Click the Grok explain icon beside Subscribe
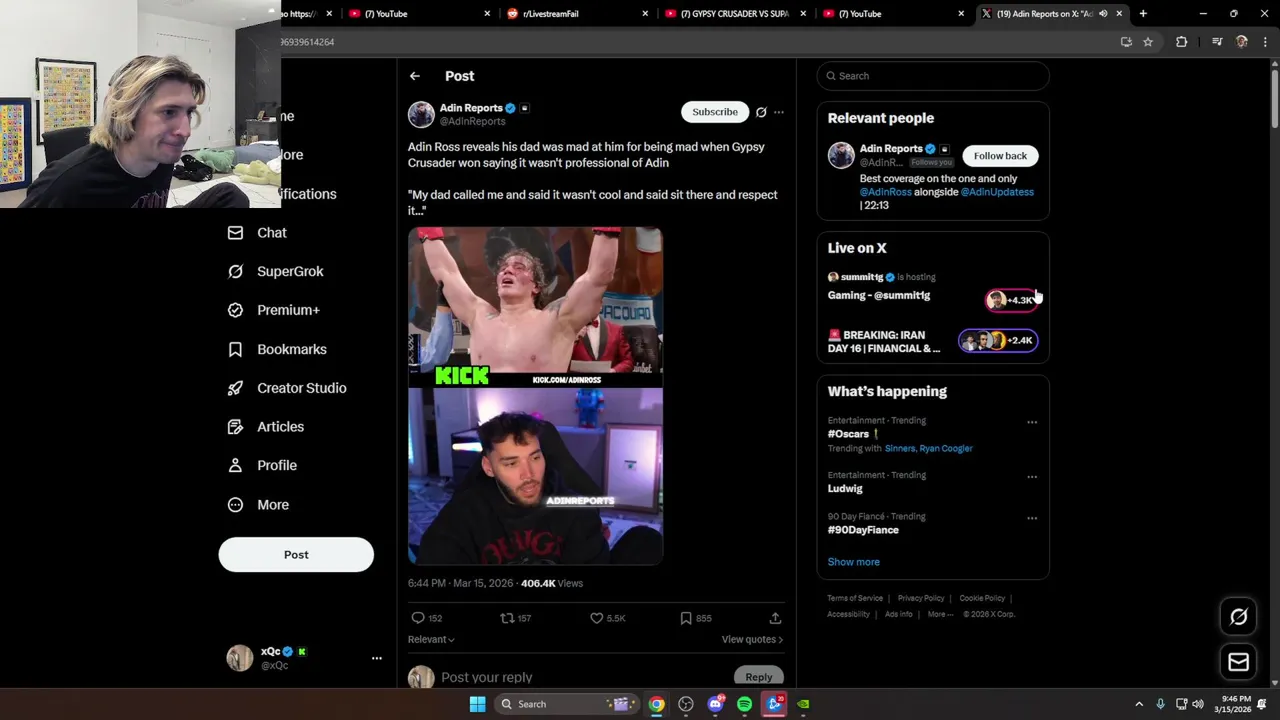Screen dimensions: 1280x720 761,112
